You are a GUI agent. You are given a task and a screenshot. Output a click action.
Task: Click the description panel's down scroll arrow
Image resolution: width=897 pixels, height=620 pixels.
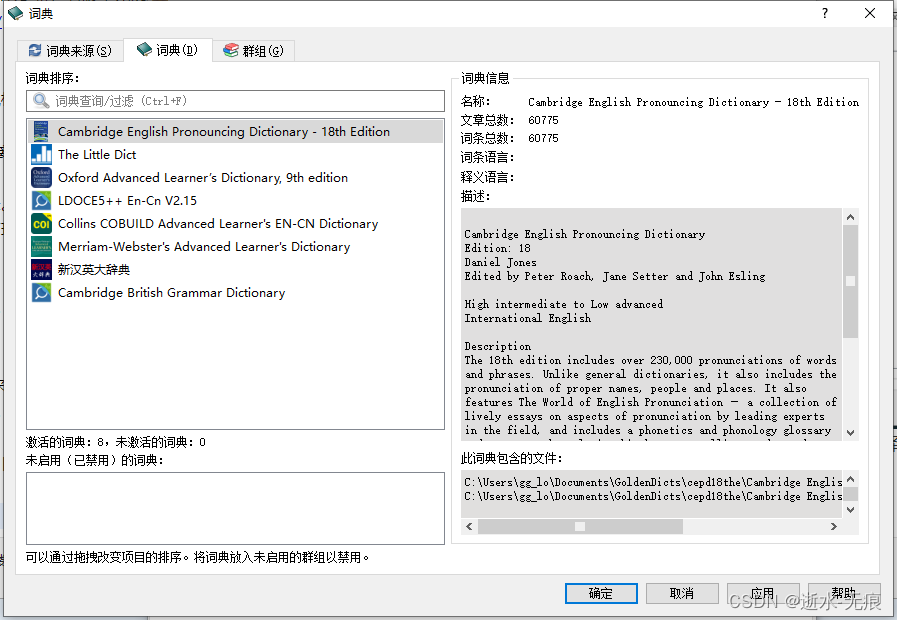point(851,431)
